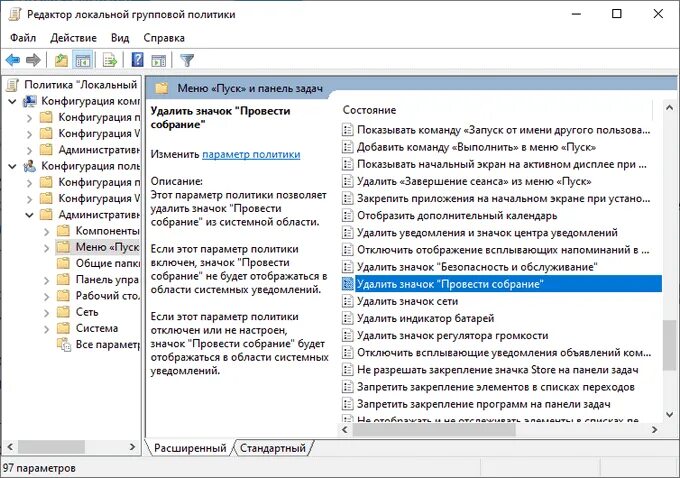Select 'Удалить значок регулятора громкости' policy
The width and height of the screenshot is (680, 478).
click(x=452, y=335)
